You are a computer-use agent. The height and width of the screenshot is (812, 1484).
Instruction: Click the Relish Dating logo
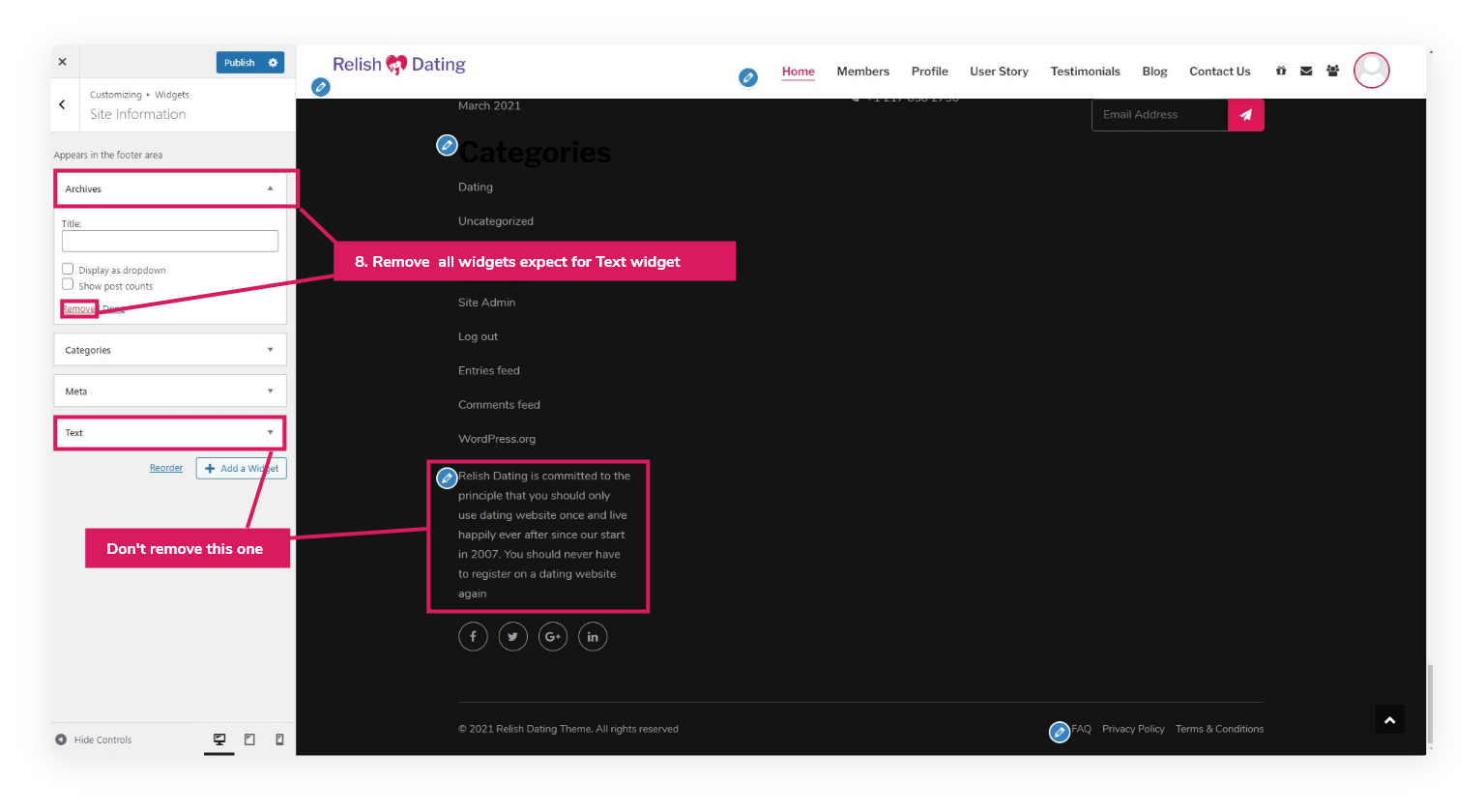click(x=399, y=65)
